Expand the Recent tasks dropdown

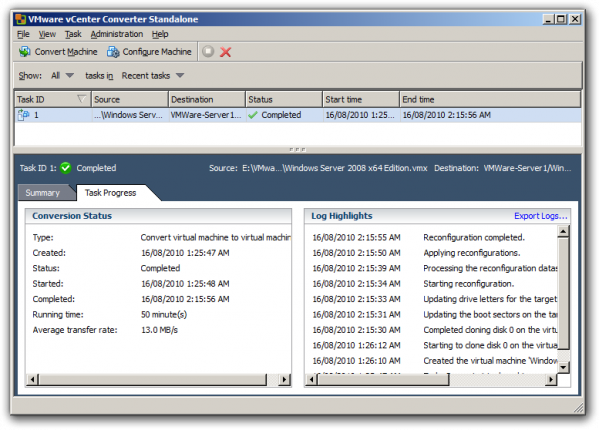(153, 76)
